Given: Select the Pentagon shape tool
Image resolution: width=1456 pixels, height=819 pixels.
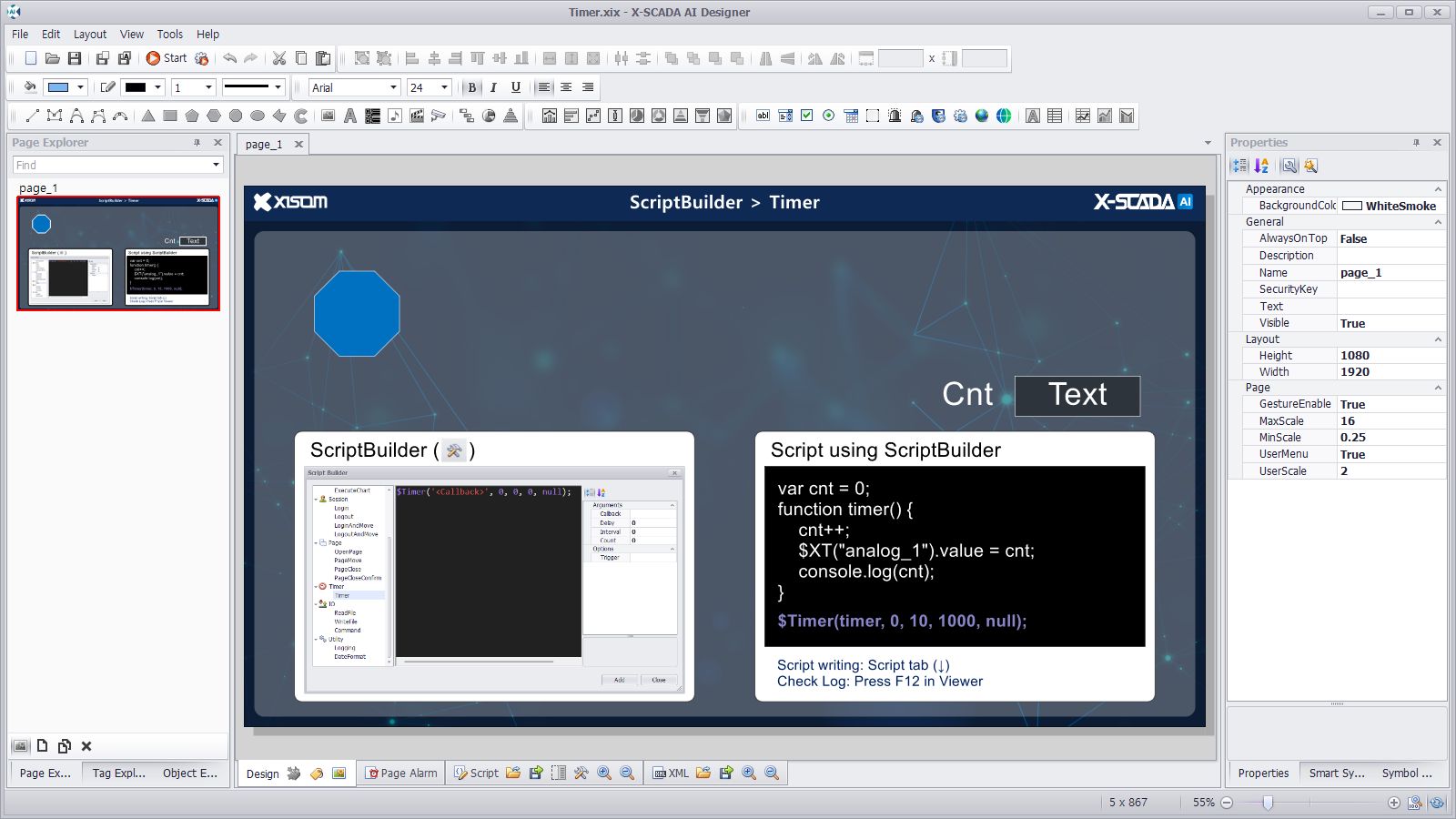Looking at the screenshot, I should [192, 116].
